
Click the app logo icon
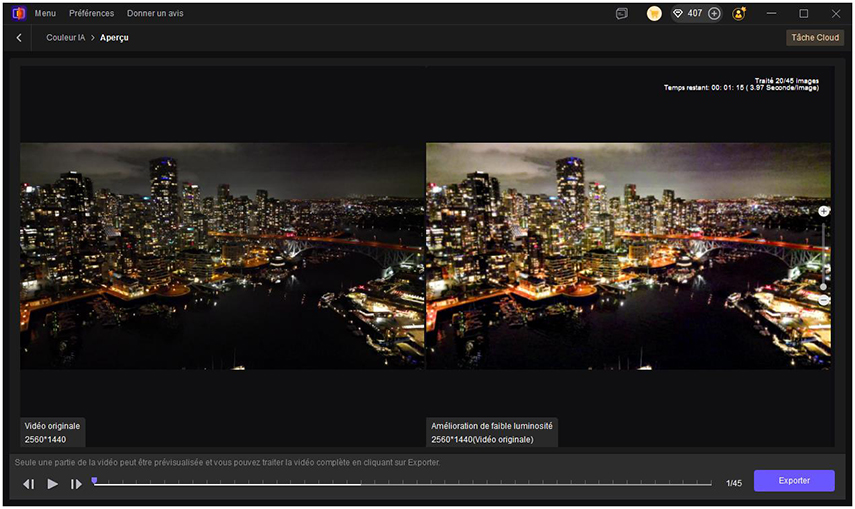pos(18,14)
